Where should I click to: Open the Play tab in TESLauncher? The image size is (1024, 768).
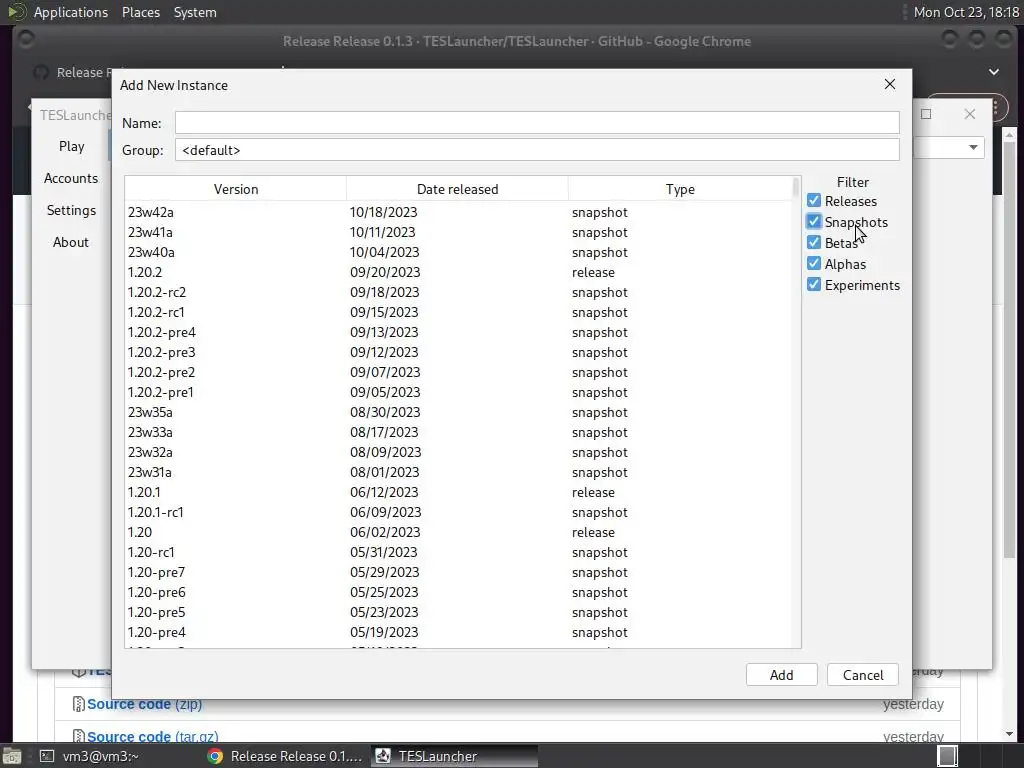click(x=71, y=146)
